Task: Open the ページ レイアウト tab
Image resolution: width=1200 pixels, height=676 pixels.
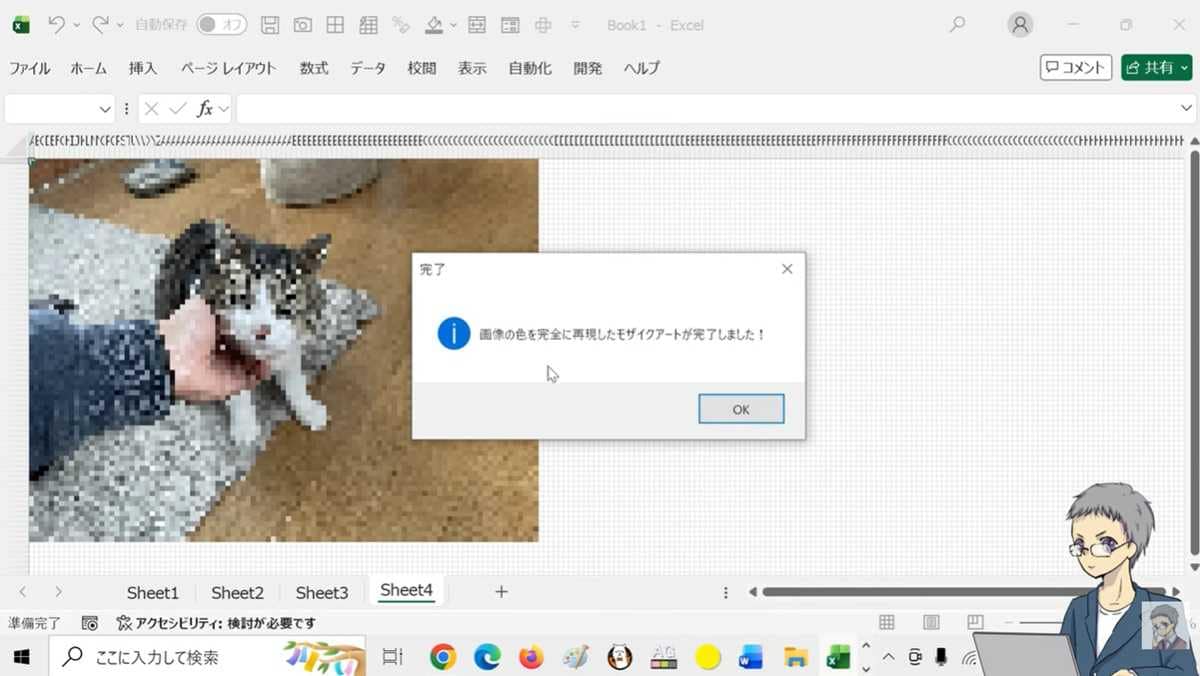Action: click(228, 68)
